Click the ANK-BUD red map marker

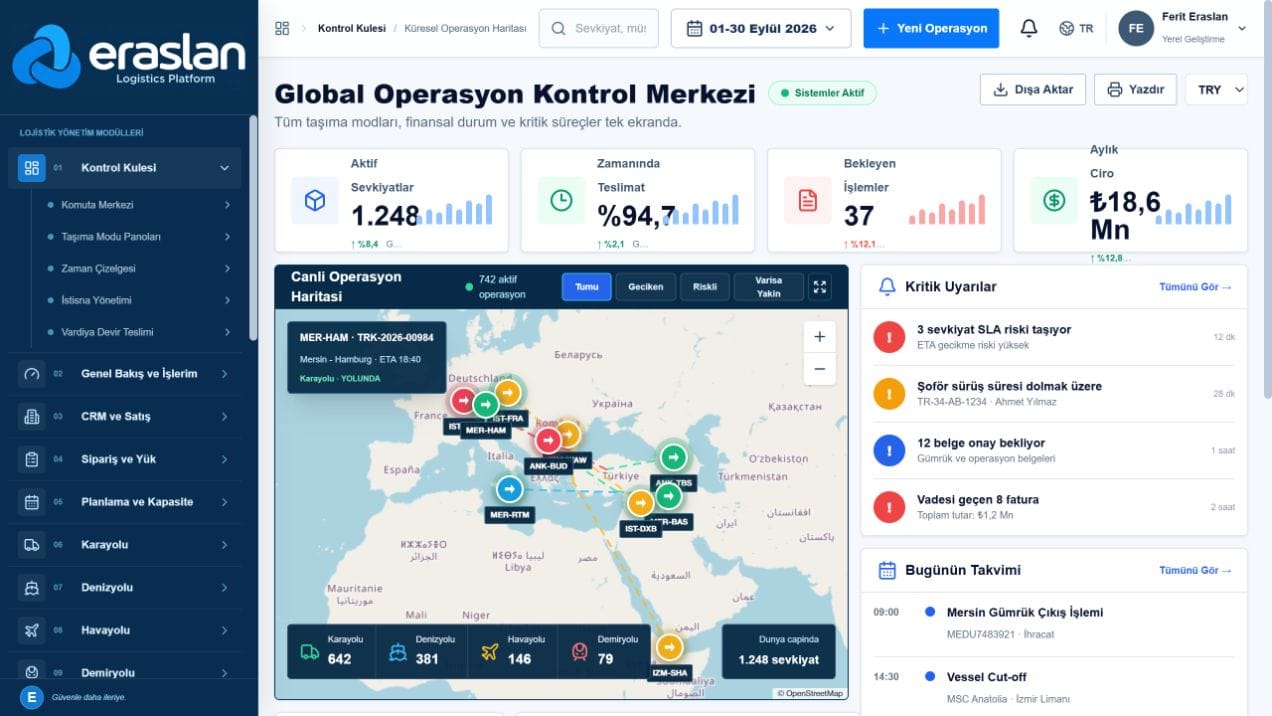pos(548,440)
